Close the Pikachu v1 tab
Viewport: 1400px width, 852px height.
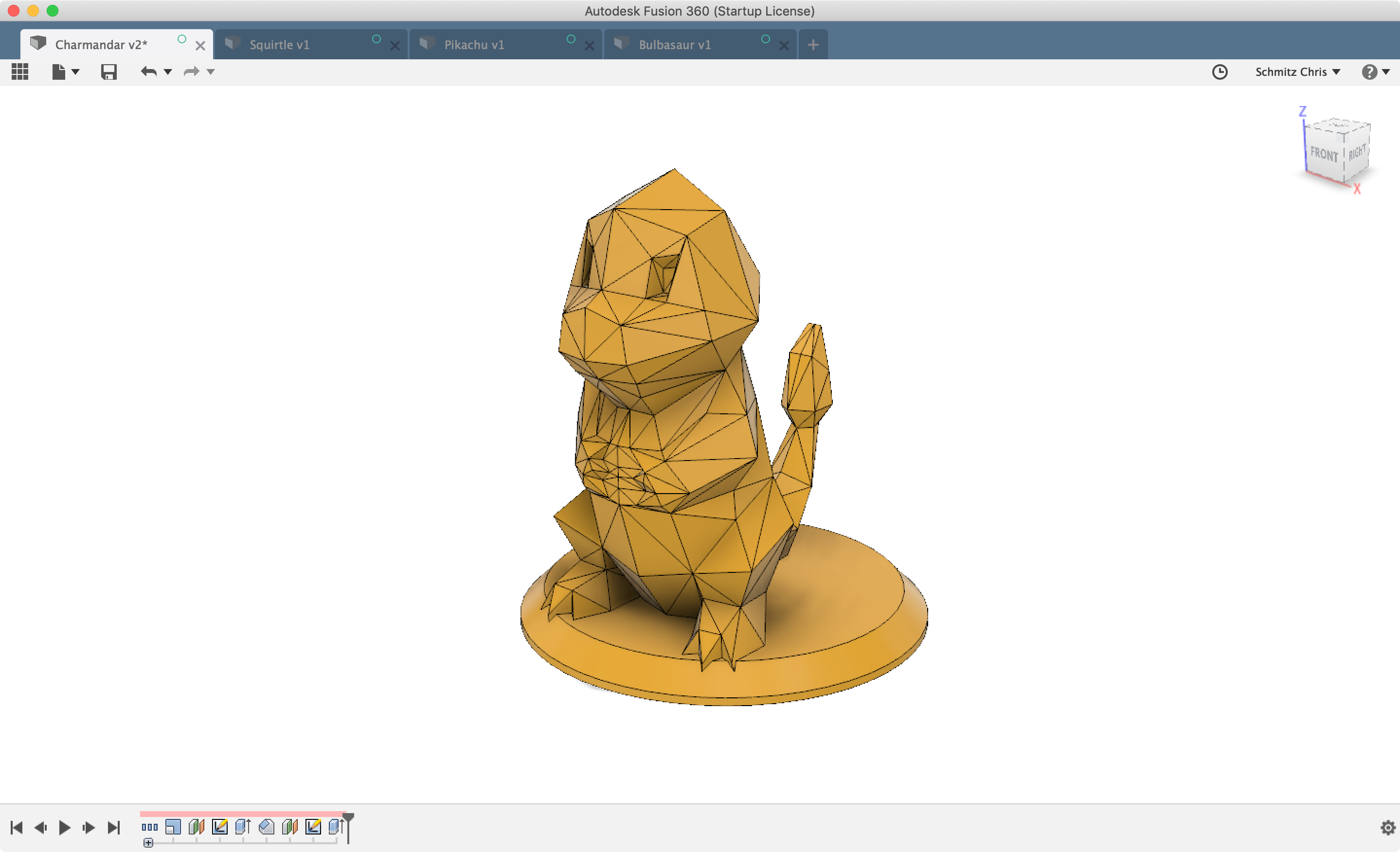589,45
